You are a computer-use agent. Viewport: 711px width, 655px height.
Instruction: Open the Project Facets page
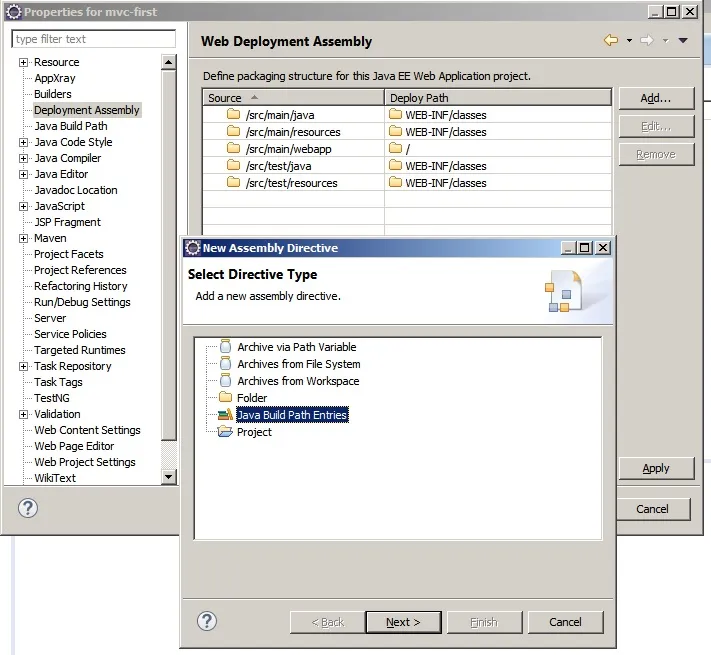pyautogui.click(x=69, y=254)
